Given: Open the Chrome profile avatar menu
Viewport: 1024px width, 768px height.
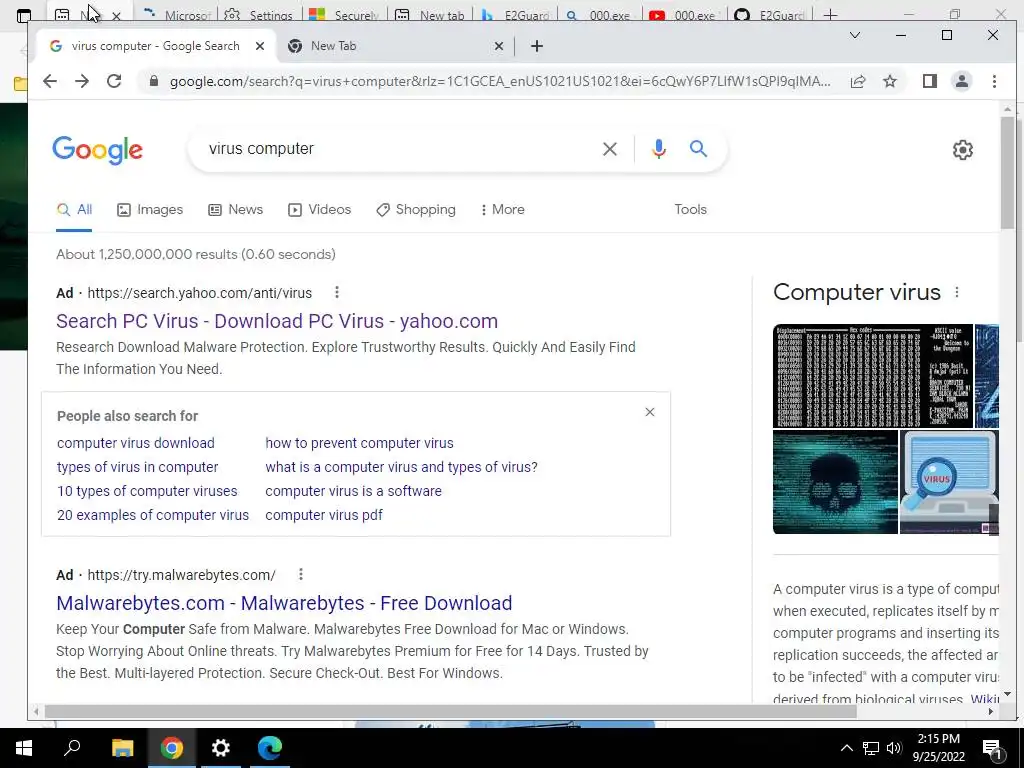Looking at the screenshot, I should point(962,81).
